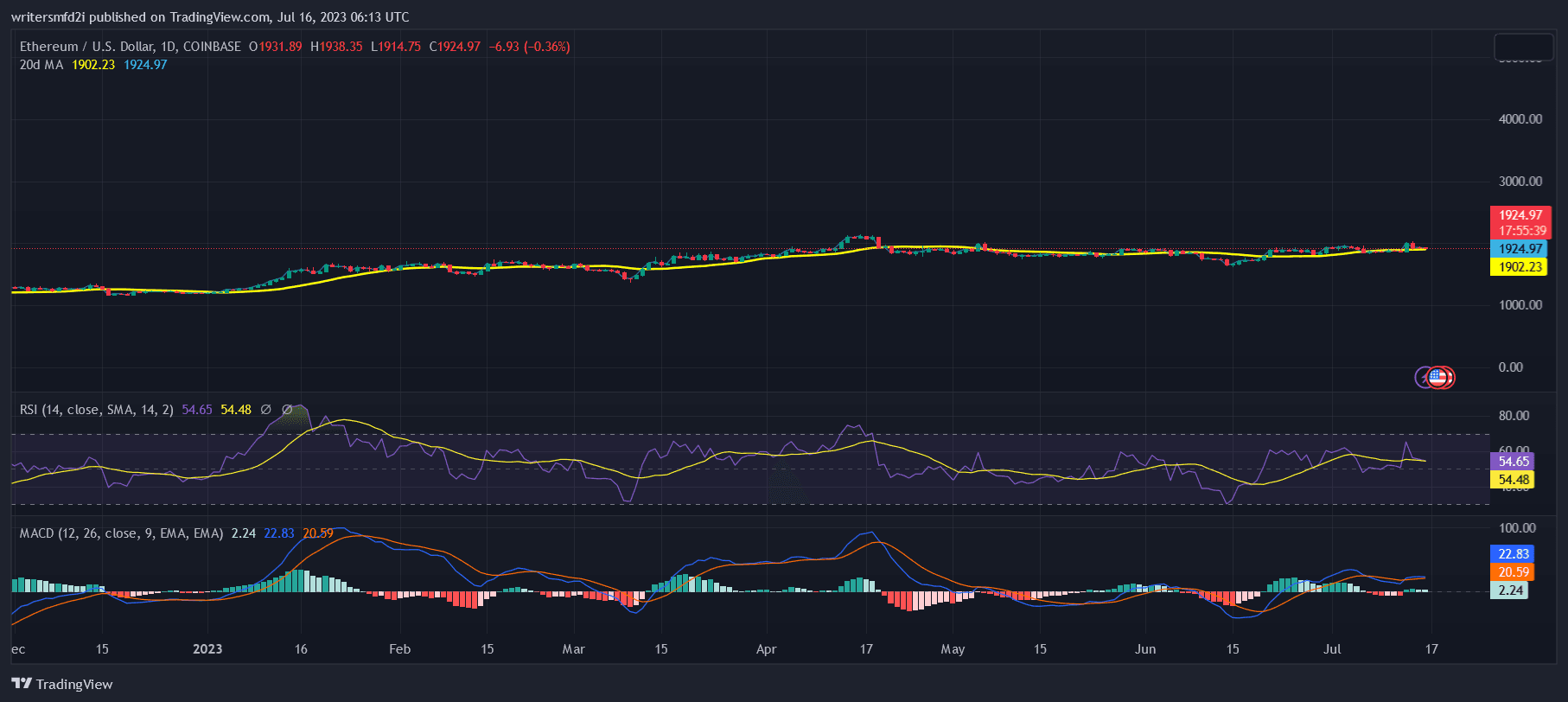Click the COINBASE exchange name in header
This screenshot has width=1568, height=702.
[212, 47]
